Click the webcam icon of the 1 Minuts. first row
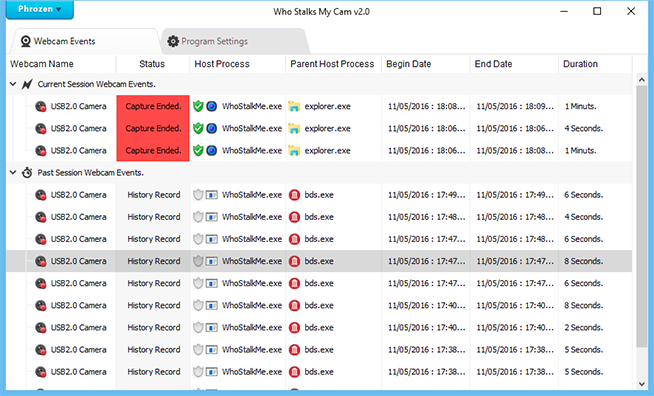The image size is (654, 396). 40,106
